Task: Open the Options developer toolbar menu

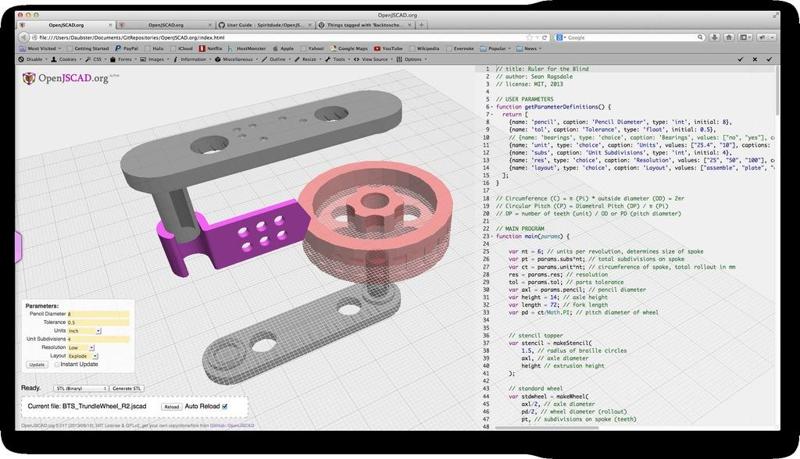Action: [411, 59]
